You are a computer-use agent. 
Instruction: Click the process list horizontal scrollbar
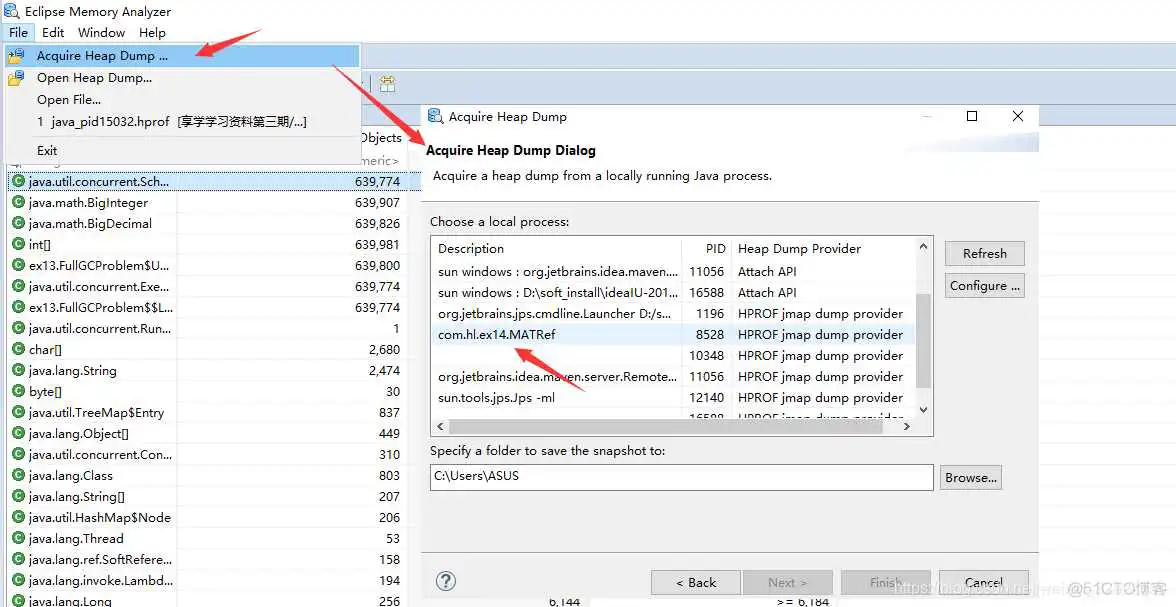tap(665, 425)
